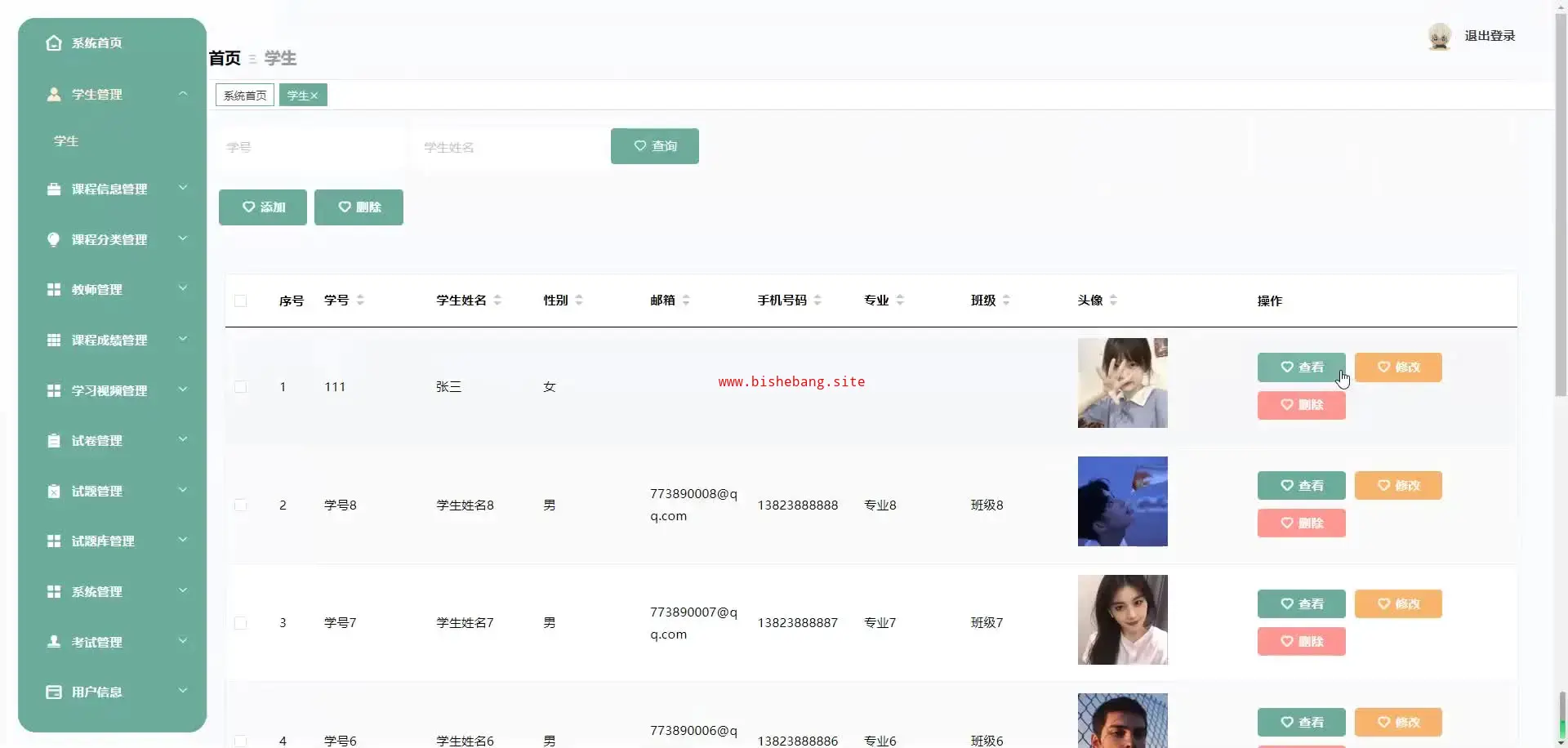Screen dimensions: 1568x748
Task: Sort the table by 手机号码 column
Action: tap(817, 301)
